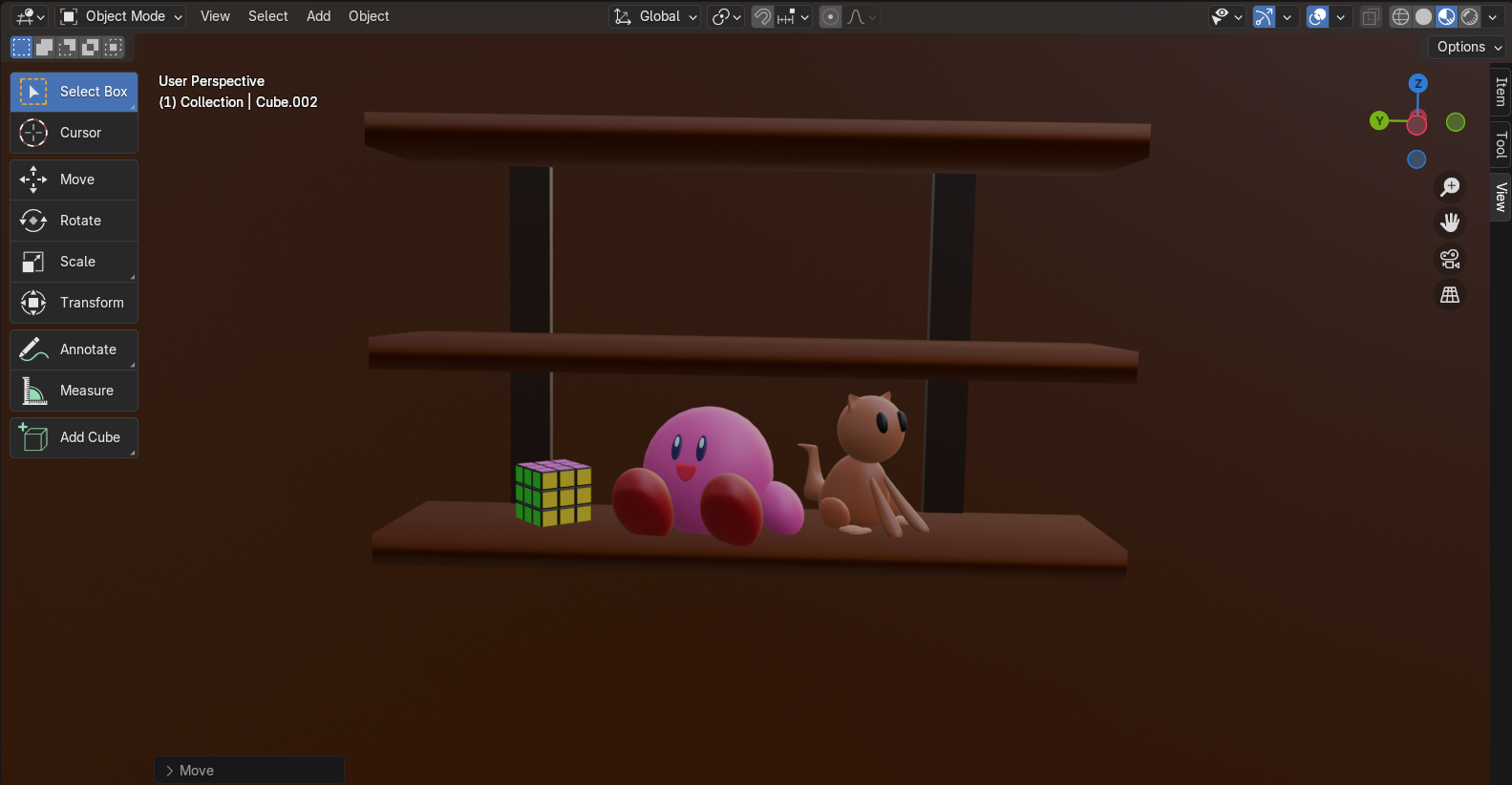Click the orange cat figure
This screenshot has width=1512, height=785.
[x=864, y=465]
